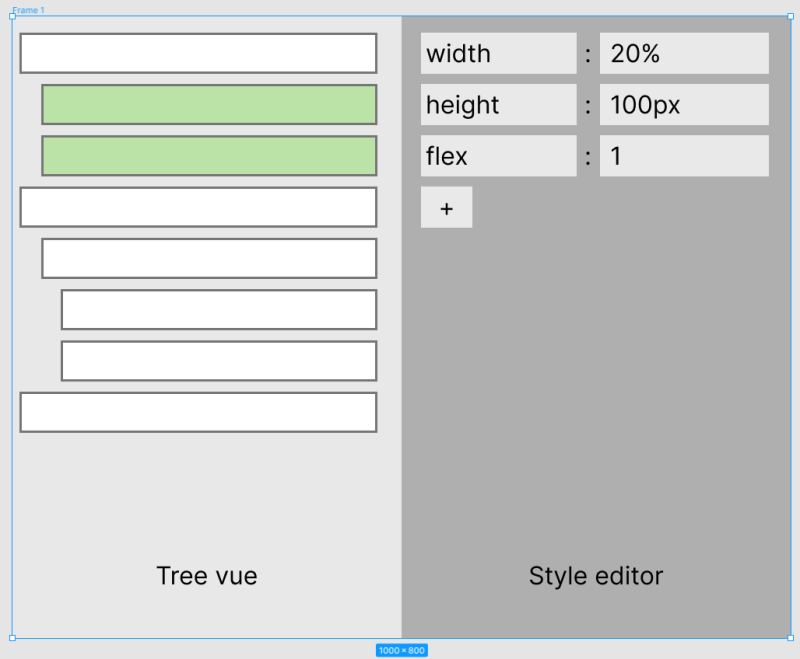Select the first green highlighted node
800x659 pixels.
[208, 104]
